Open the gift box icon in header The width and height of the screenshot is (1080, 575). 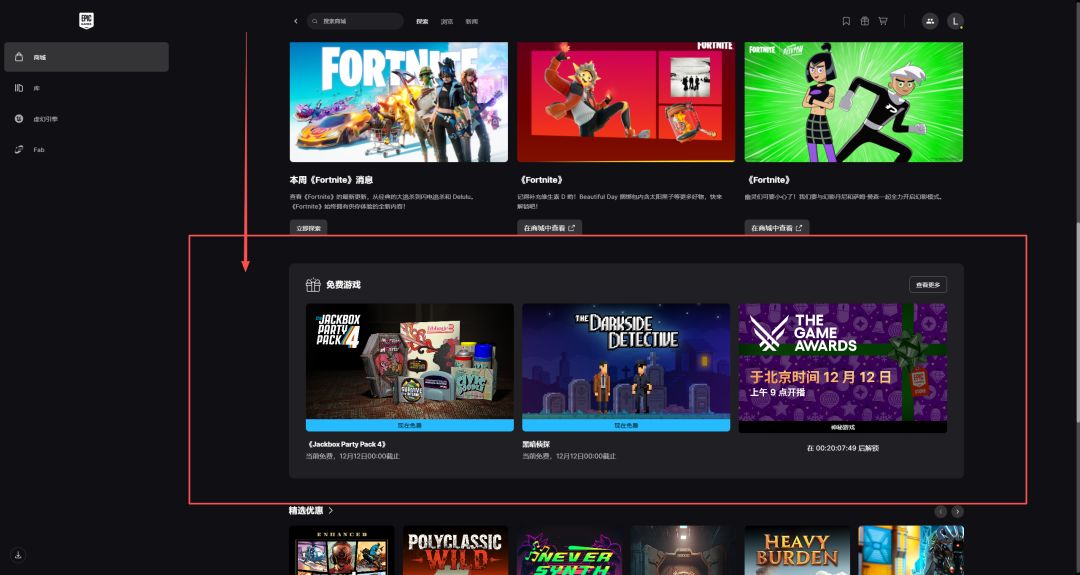pos(865,21)
